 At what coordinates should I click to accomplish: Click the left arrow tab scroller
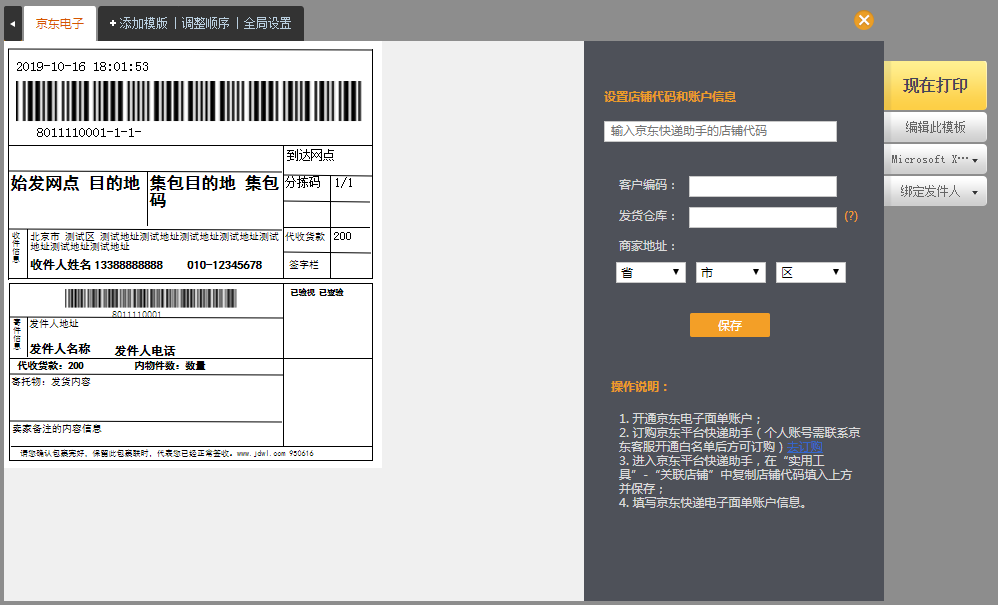point(13,24)
